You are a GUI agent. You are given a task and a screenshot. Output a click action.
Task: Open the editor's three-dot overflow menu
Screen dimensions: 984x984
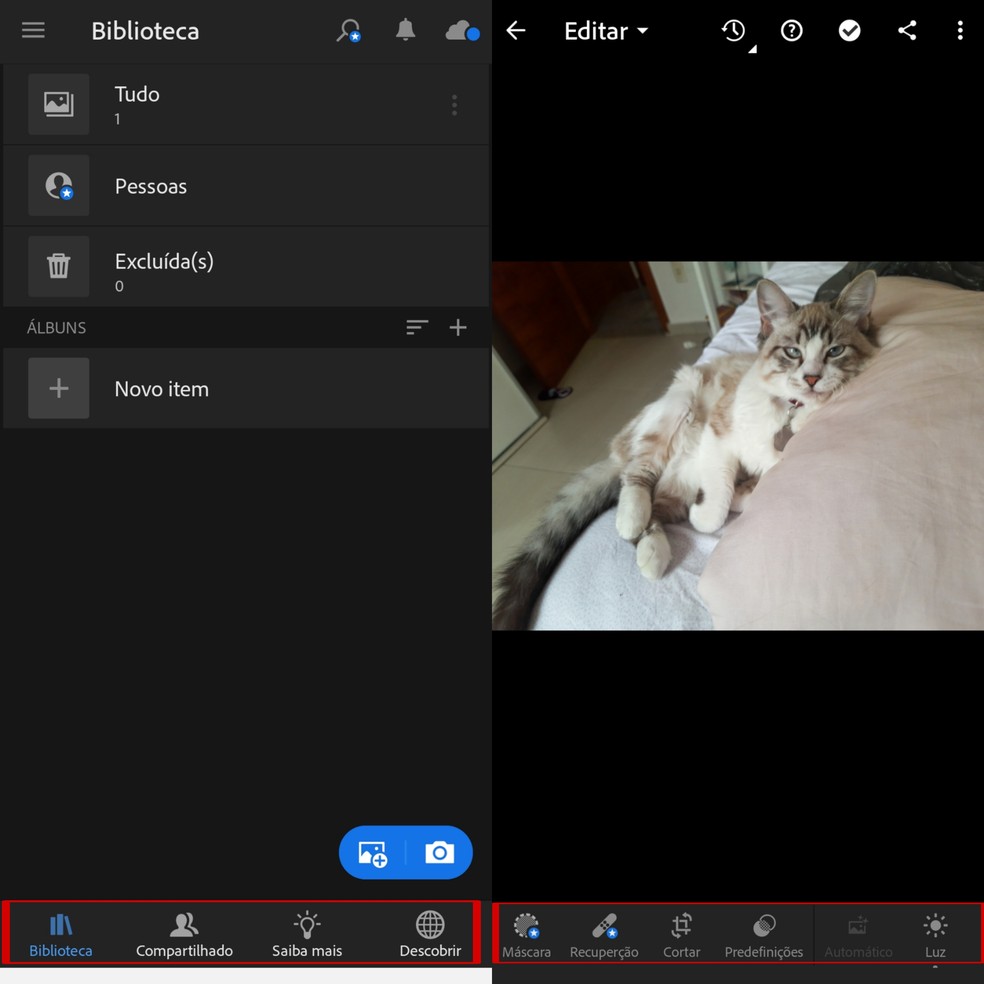pyautogui.click(x=960, y=31)
